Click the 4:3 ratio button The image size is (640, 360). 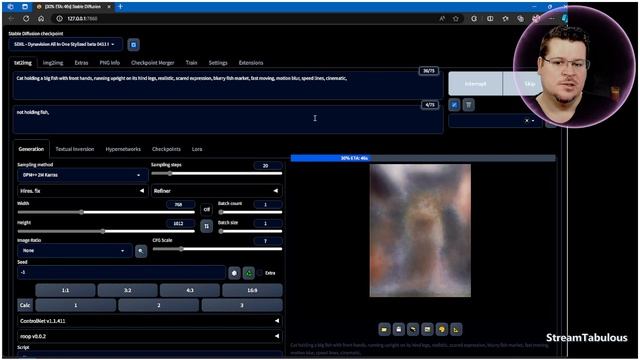point(190,290)
